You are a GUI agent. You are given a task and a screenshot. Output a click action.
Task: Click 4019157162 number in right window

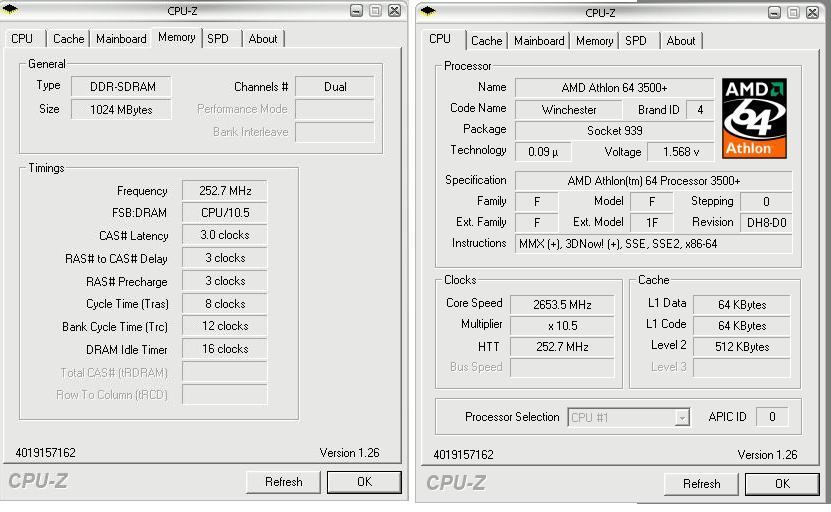pos(463,455)
